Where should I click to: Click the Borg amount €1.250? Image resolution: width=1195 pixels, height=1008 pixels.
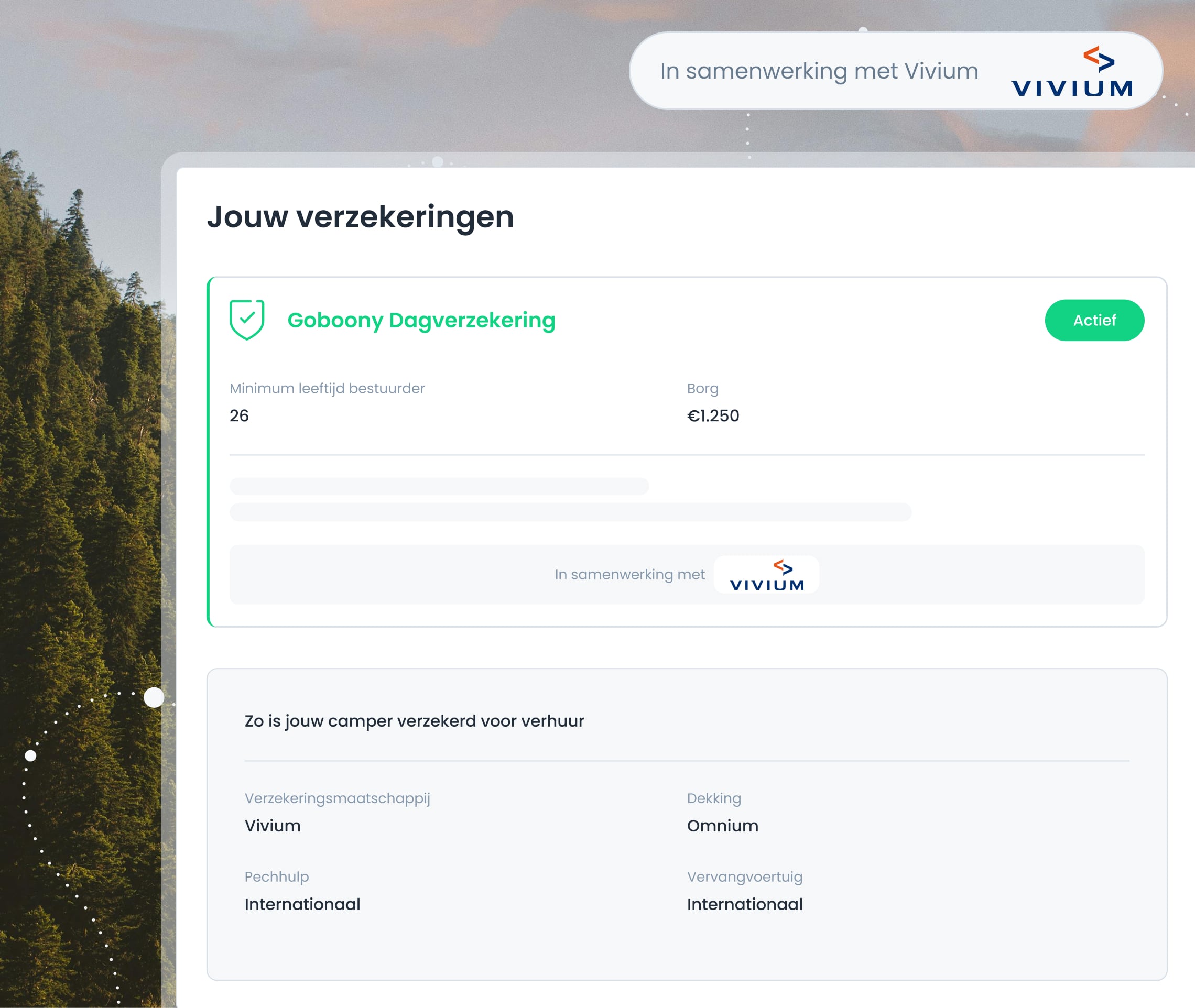click(712, 415)
